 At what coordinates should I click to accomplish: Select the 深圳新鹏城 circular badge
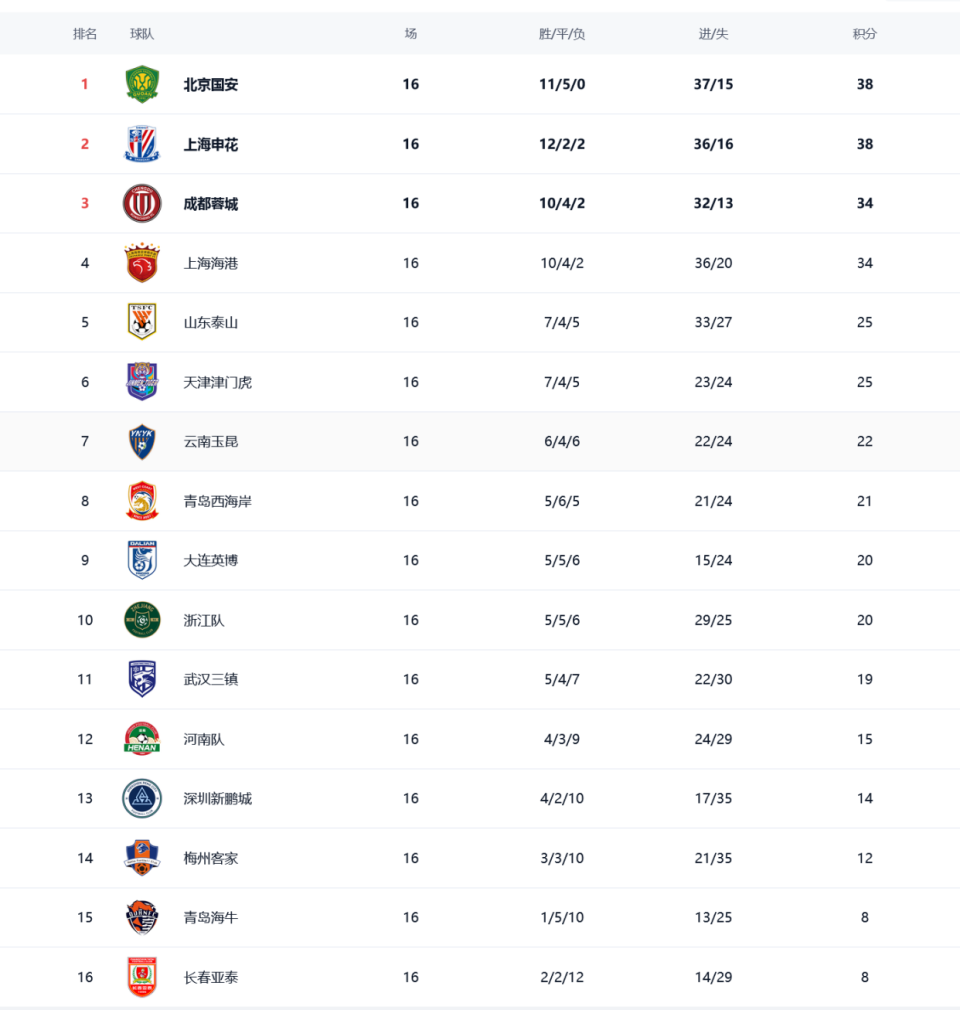click(x=142, y=798)
